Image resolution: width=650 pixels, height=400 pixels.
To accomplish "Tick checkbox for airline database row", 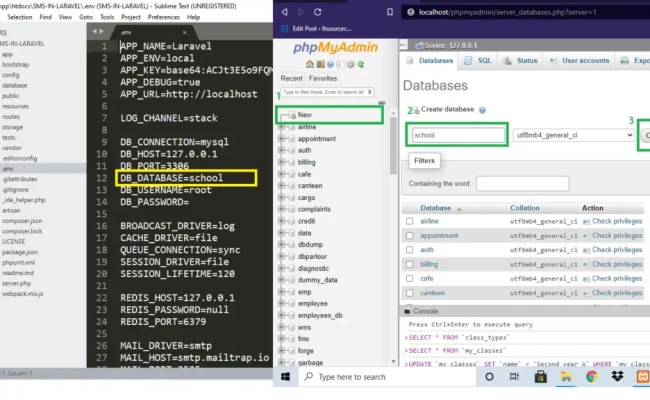I will [410, 221].
